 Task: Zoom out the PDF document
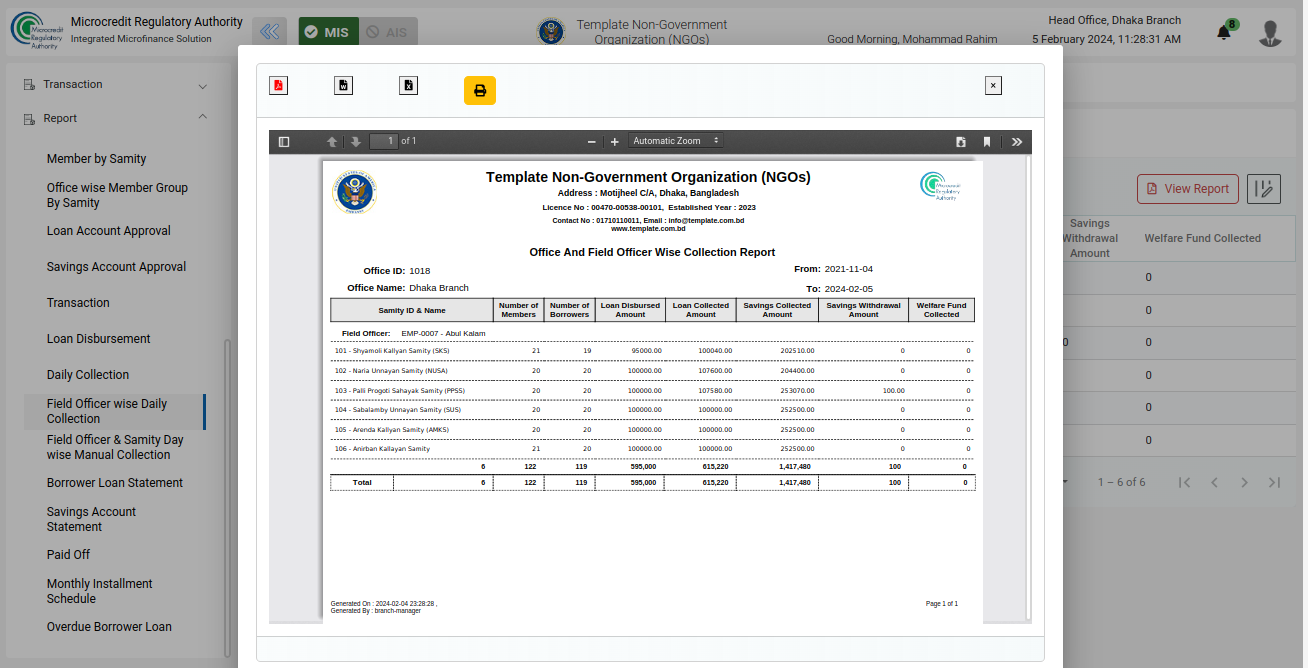click(x=592, y=142)
